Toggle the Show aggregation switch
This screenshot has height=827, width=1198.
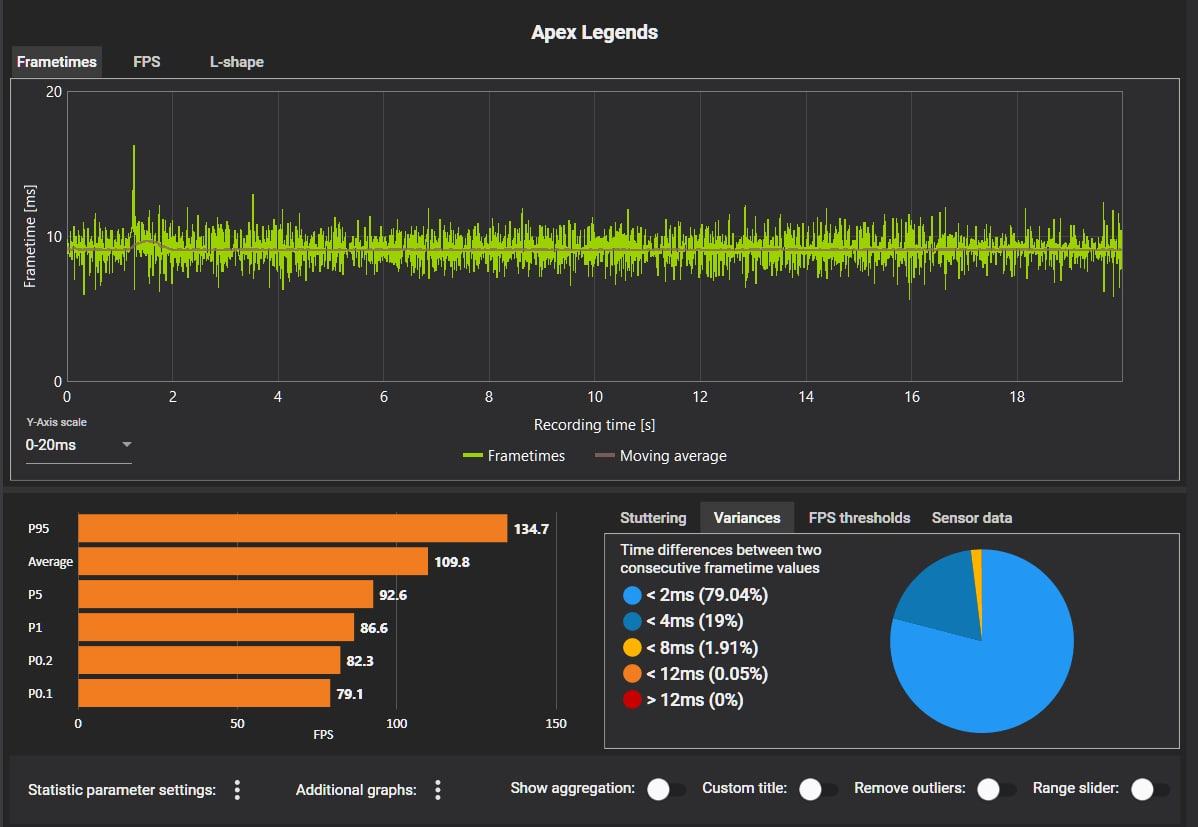pyautogui.click(x=666, y=789)
